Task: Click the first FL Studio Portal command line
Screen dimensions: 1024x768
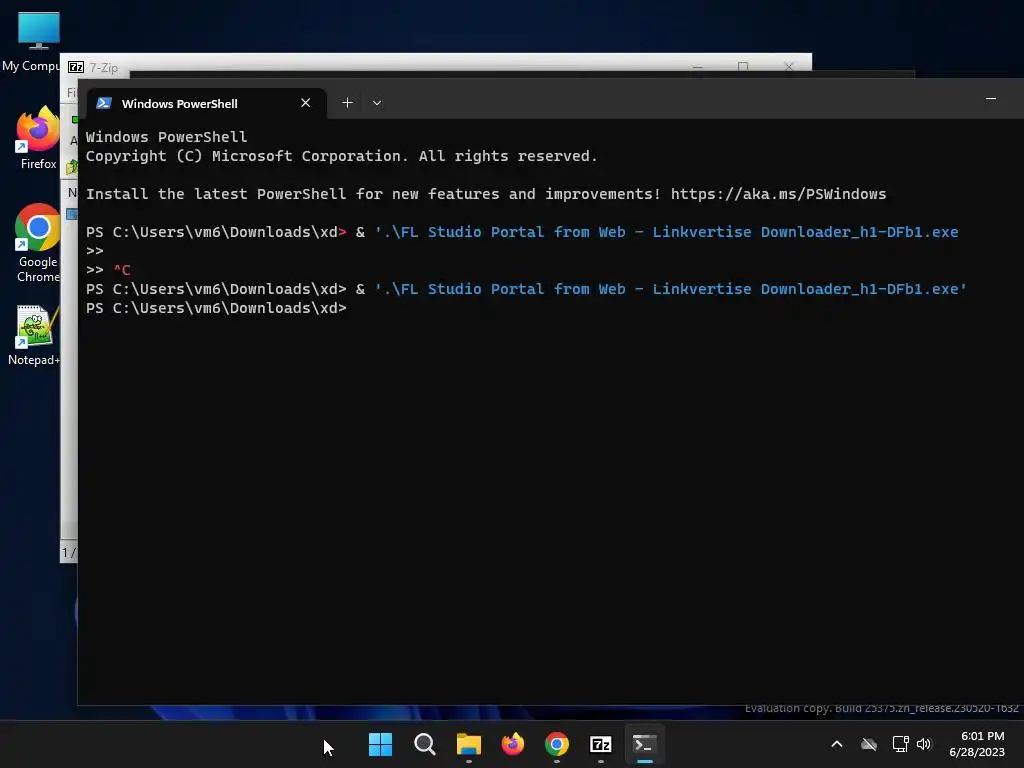Action: pyautogui.click(x=522, y=232)
